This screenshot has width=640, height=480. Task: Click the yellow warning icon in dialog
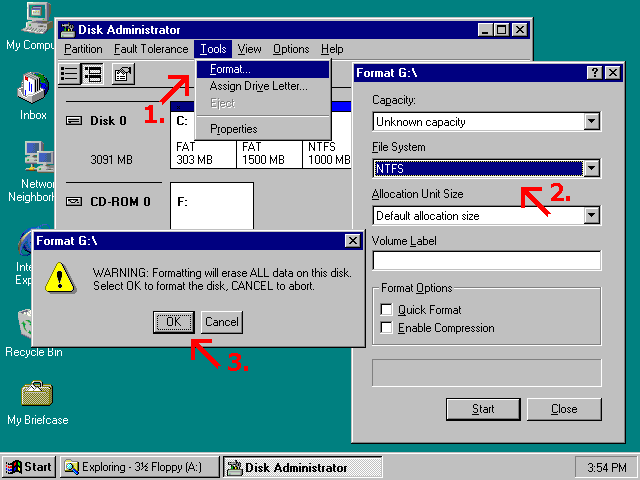click(60, 278)
